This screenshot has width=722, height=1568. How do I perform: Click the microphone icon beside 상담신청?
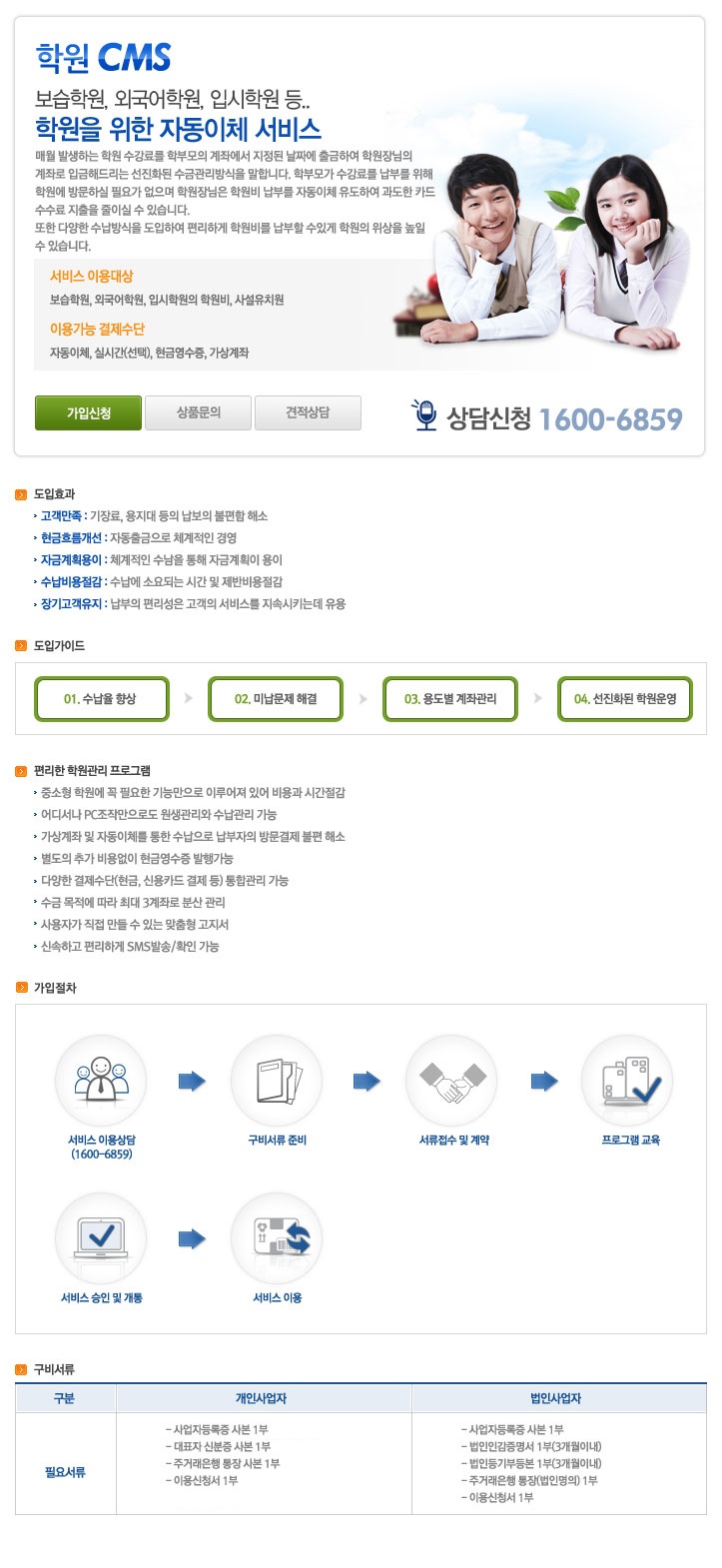[425, 415]
